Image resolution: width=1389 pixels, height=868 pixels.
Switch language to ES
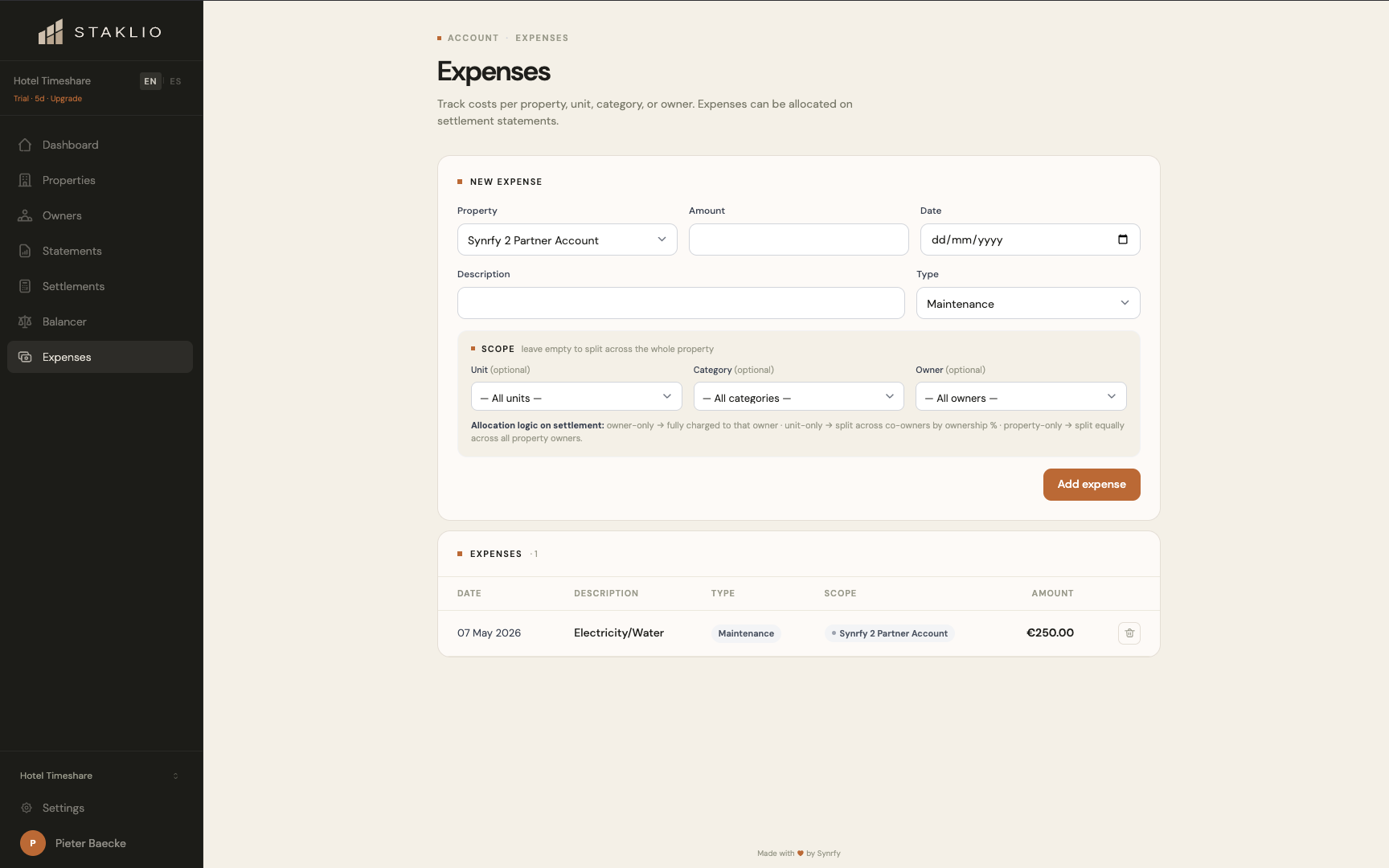(x=175, y=81)
